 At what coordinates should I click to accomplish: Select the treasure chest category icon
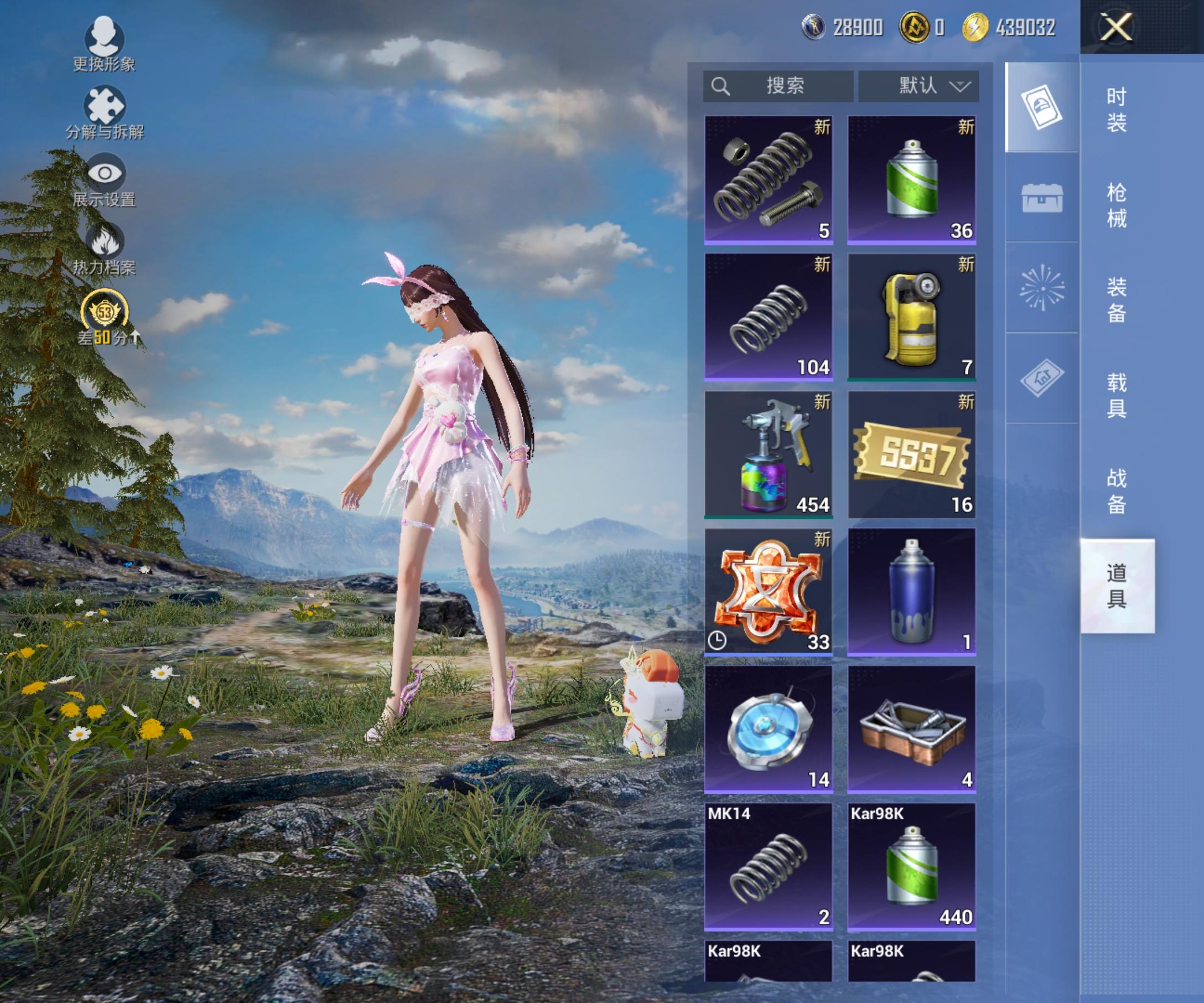pyautogui.click(x=1042, y=198)
